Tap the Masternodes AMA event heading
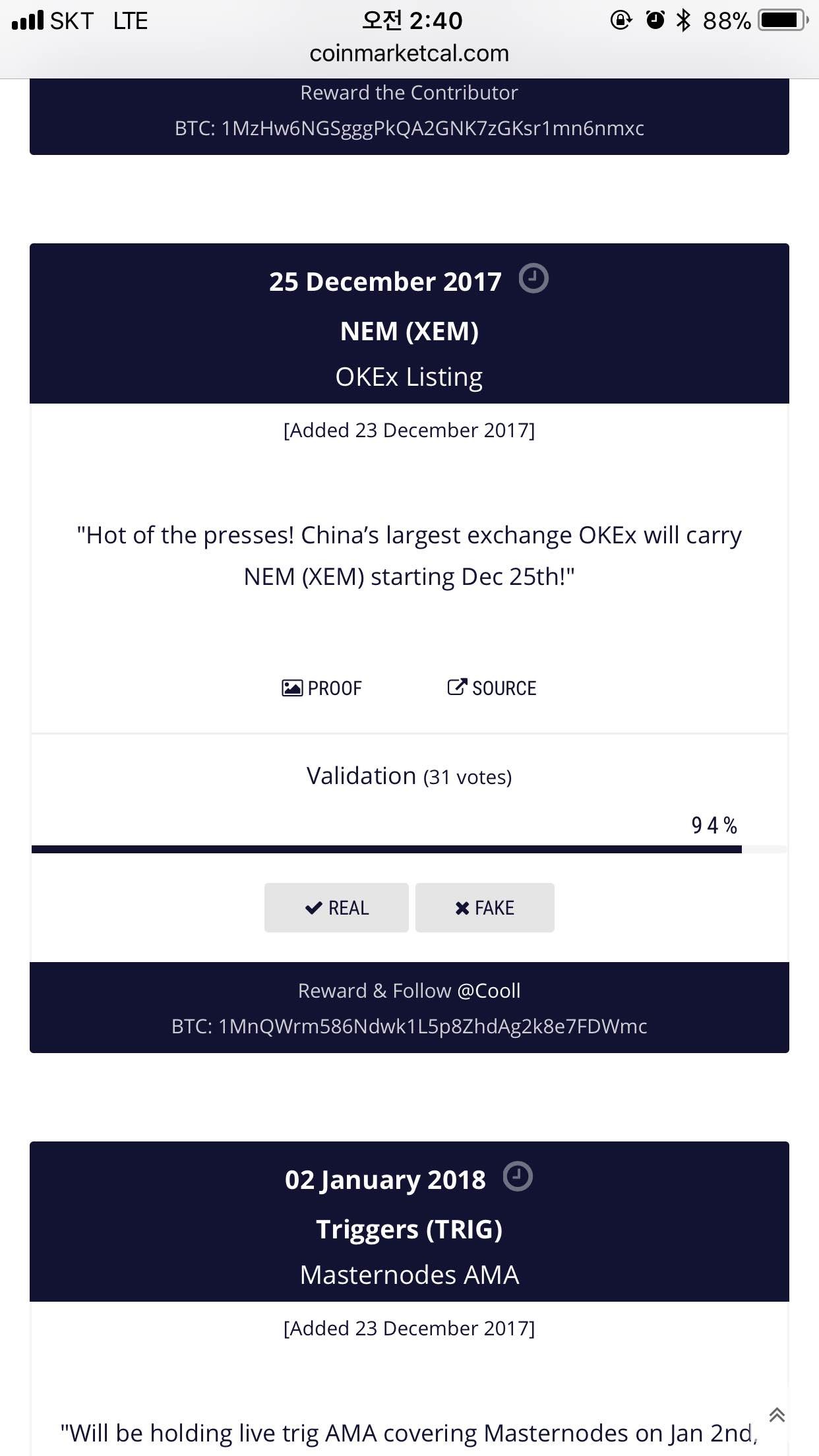This screenshot has height=1456, width=819. coord(409,1275)
